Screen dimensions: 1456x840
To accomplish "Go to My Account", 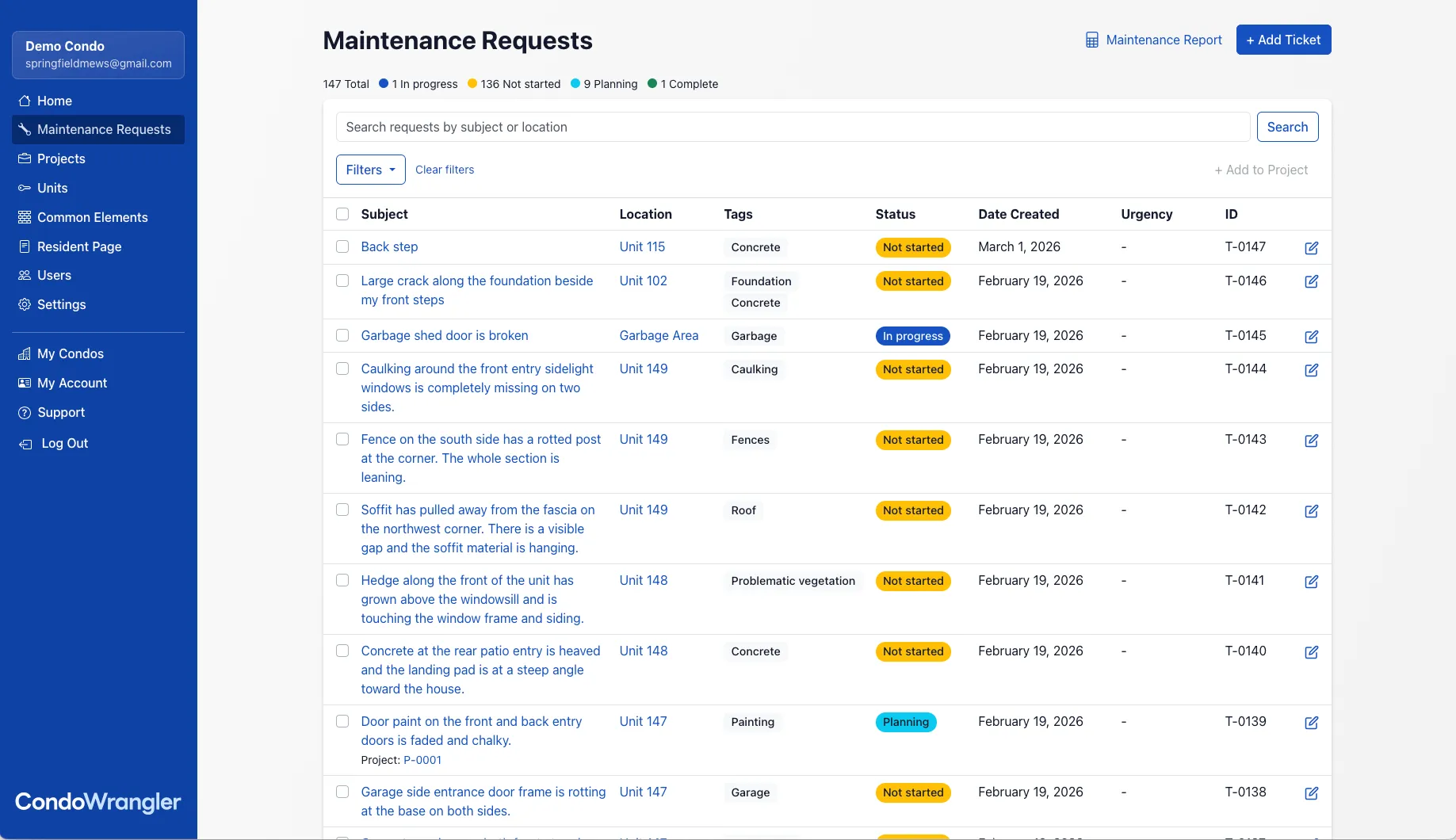I will (x=98, y=383).
